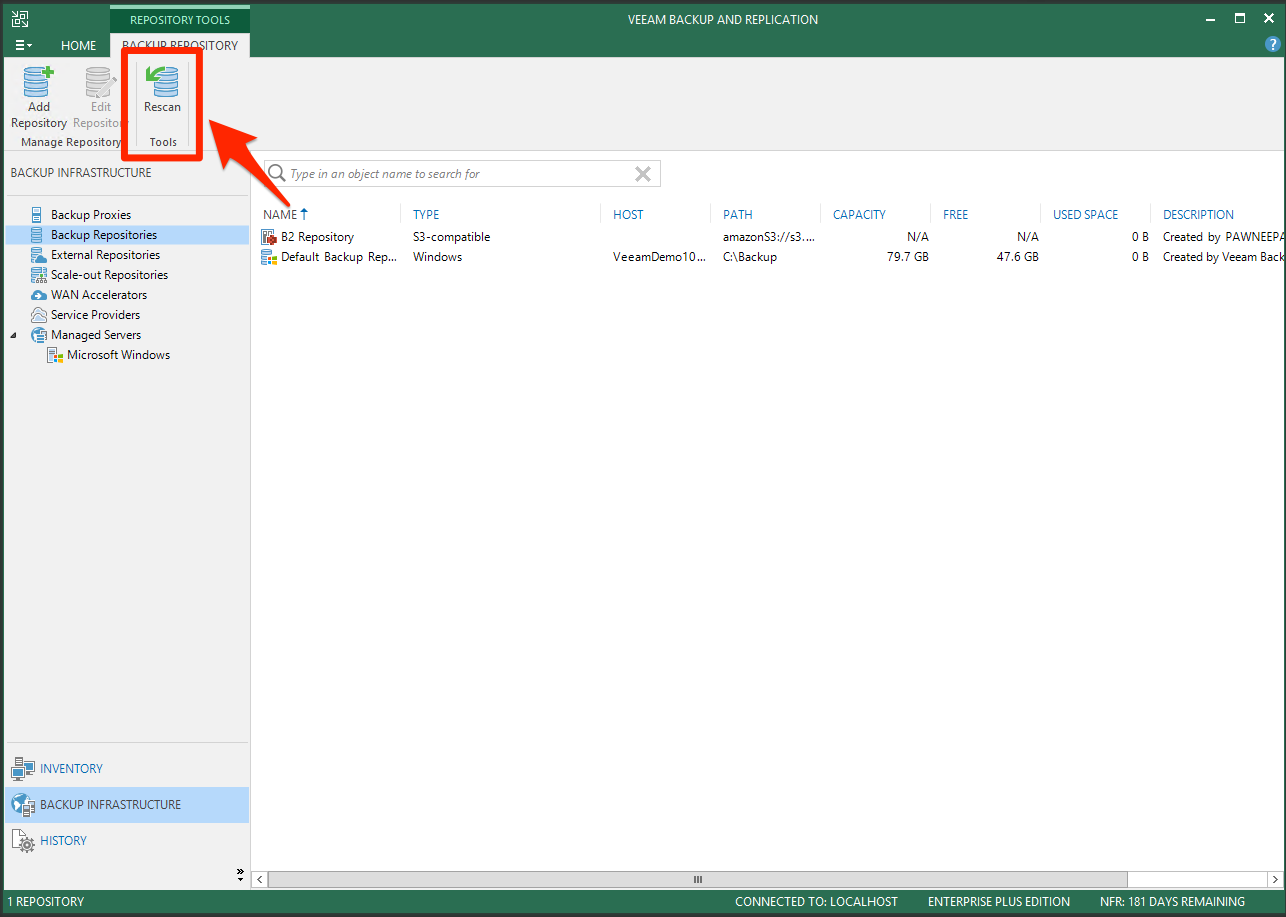Click the 47.6 GB free cell
1286x917 pixels.
[1017, 257]
